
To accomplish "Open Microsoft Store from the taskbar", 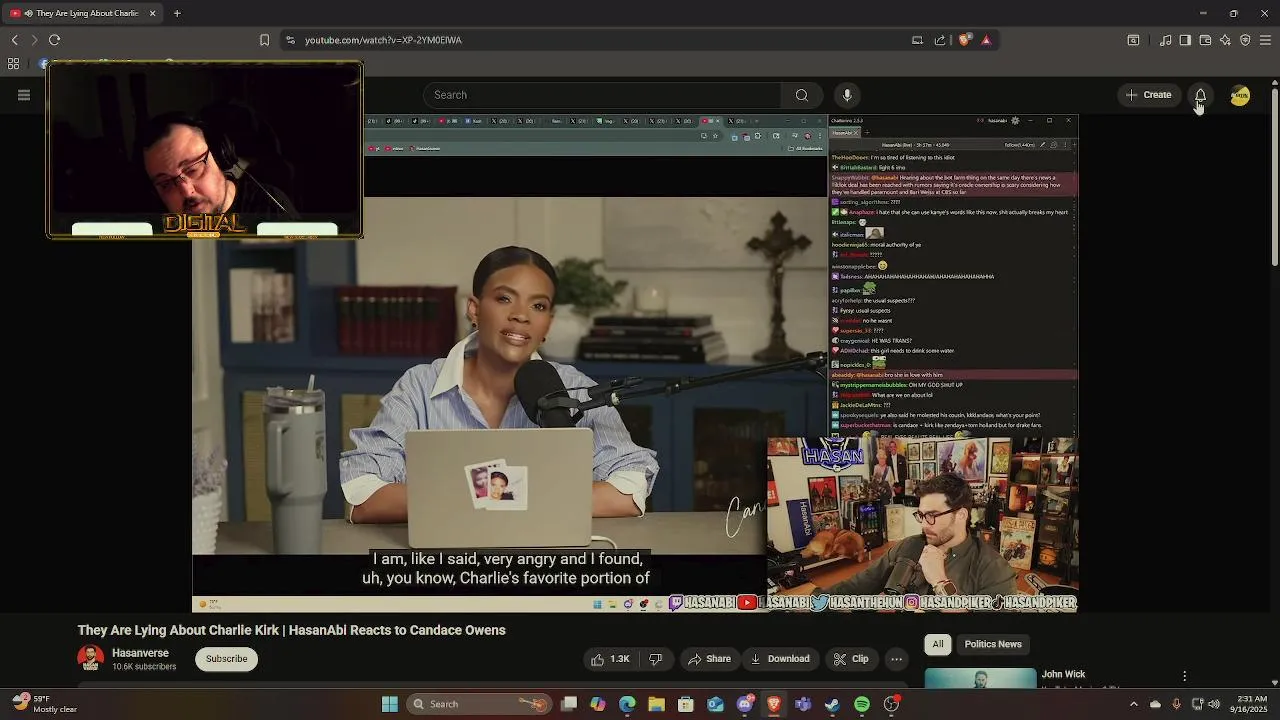I will point(686,704).
